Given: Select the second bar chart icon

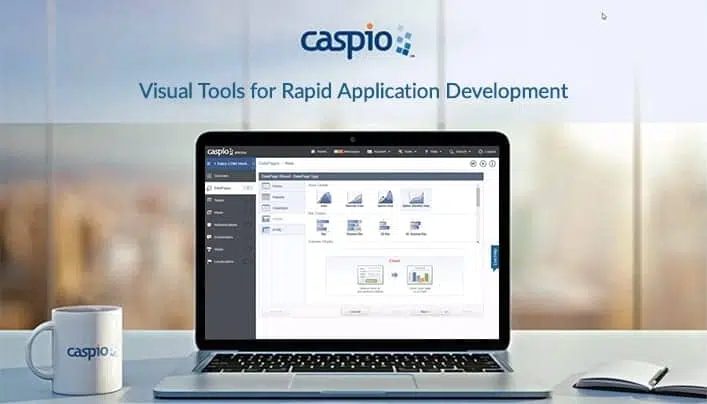Looking at the screenshot, I should 354,227.
